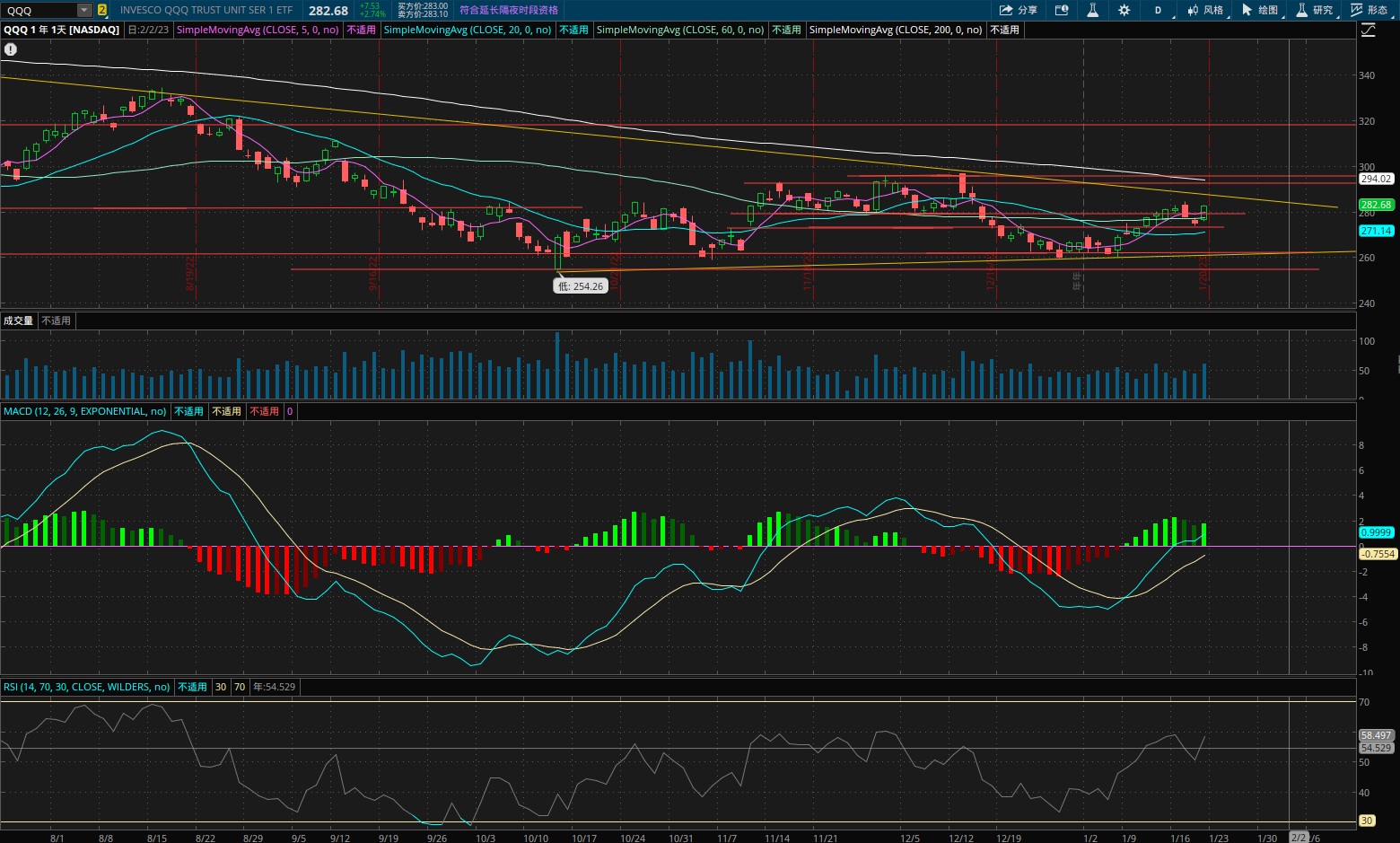This screenshot has height=843, width=1400.
Task: Open chart settings gear icon
Action: tap(1124, 10)
